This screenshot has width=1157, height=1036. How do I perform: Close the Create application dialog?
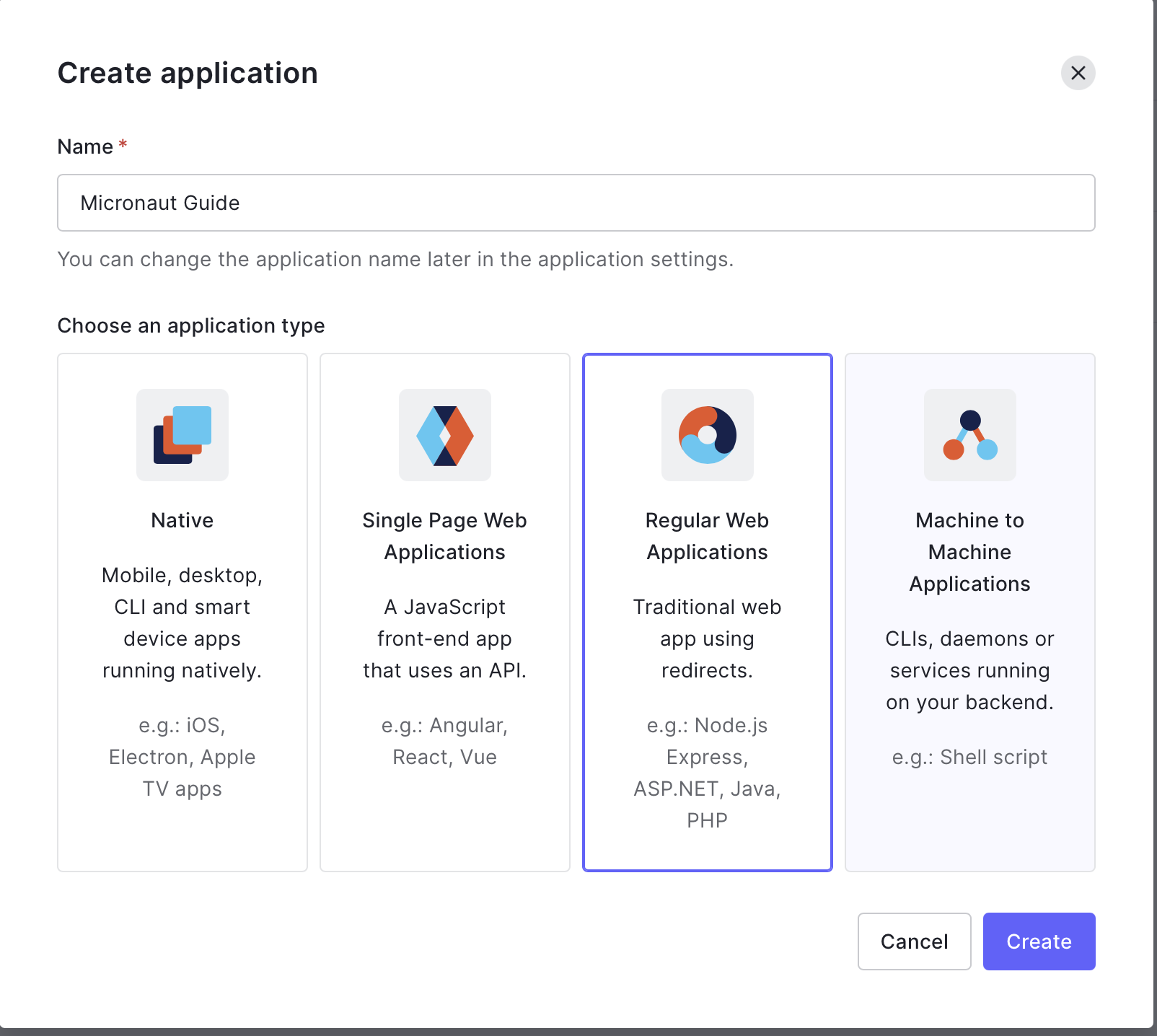pos(1078,73)
